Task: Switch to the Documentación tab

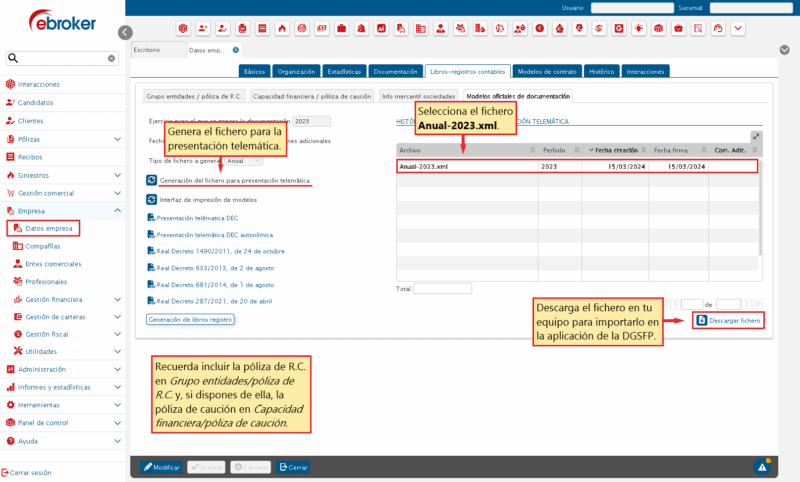Action: [x=395, y=72]
